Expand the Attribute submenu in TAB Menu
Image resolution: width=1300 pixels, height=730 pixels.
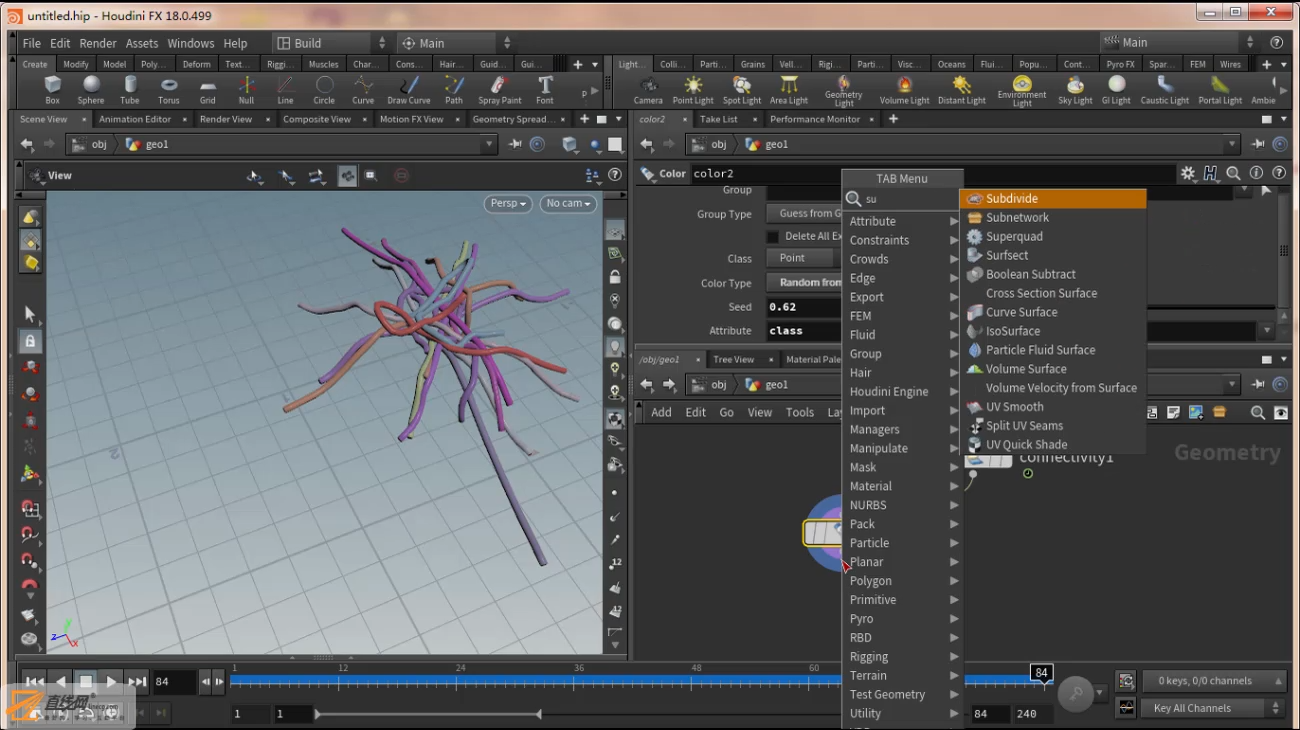coord(903,221)
